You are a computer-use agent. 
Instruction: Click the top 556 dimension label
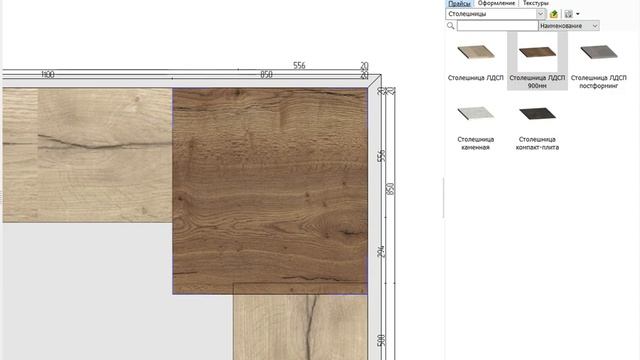299,65
